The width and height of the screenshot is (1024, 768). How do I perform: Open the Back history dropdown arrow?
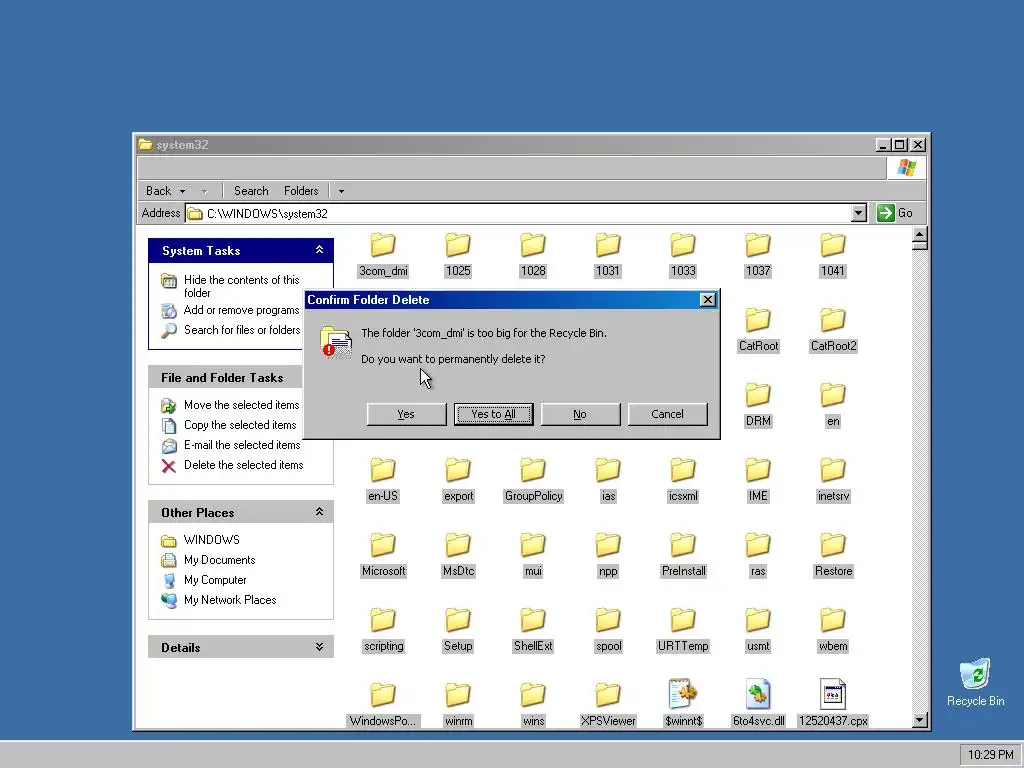tap(182, 191)
